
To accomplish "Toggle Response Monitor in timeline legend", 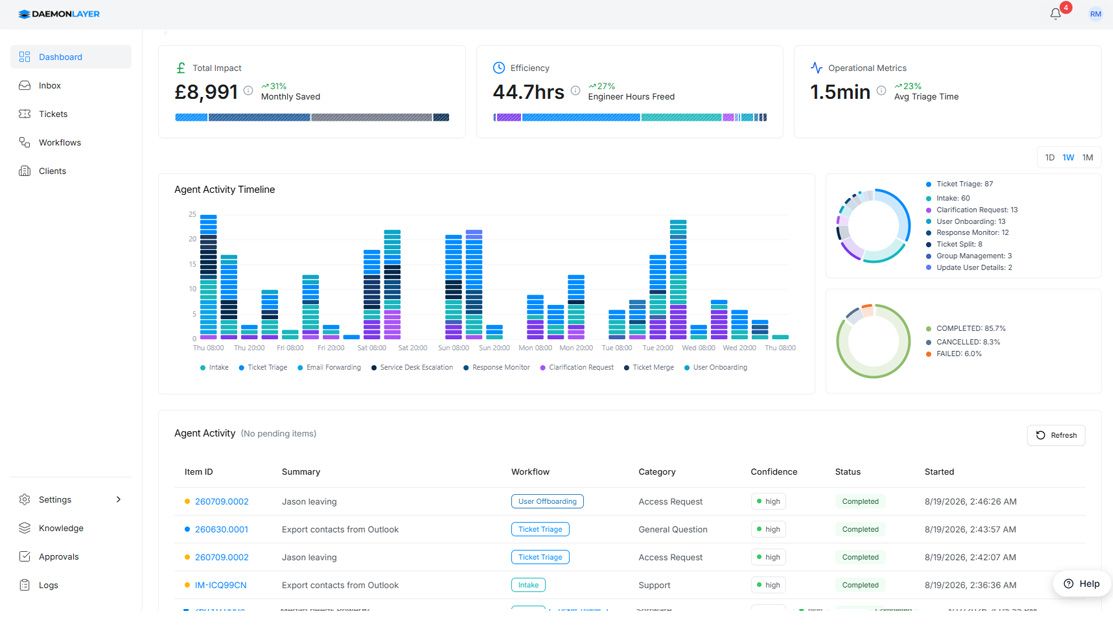I will click(496, 368).
